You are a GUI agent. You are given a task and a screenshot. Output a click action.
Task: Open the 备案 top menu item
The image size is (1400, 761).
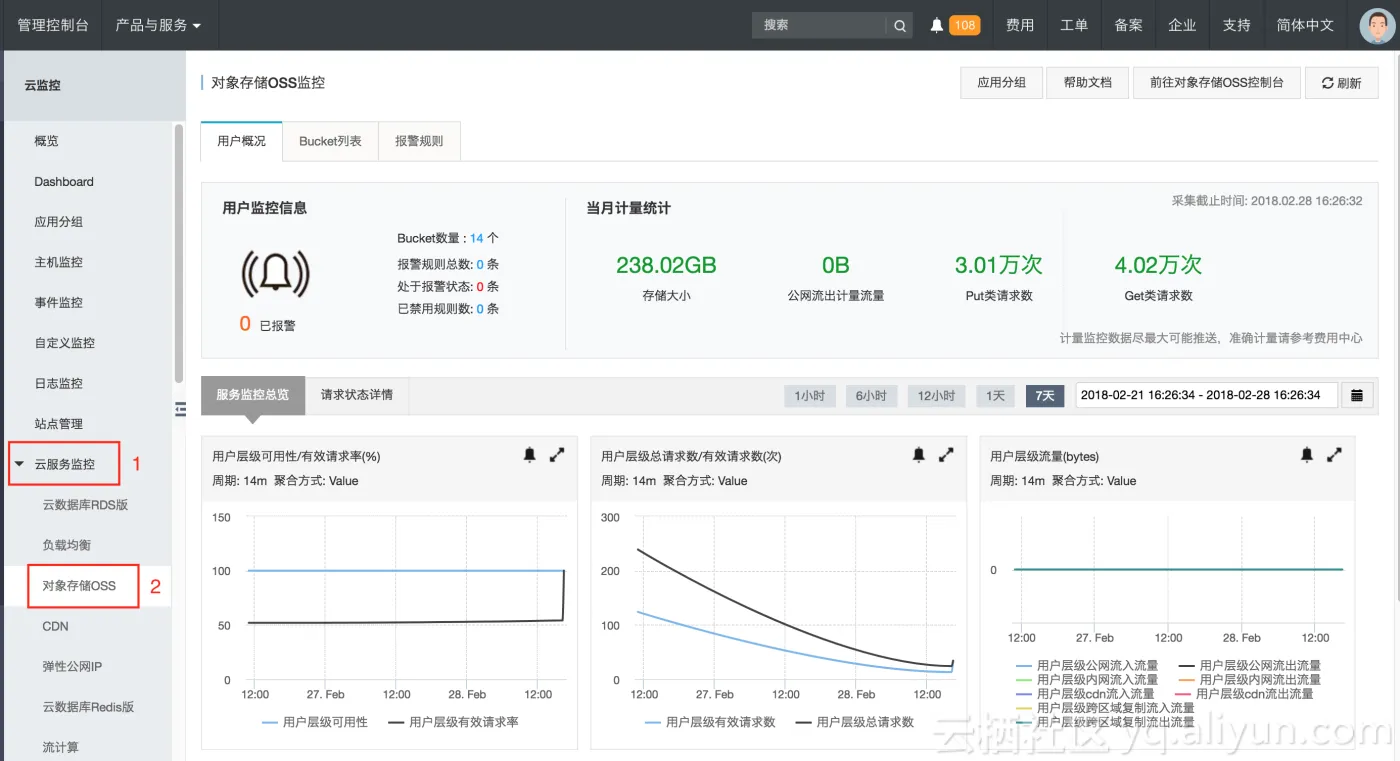pyautogui.click(x=1128, y=25)
